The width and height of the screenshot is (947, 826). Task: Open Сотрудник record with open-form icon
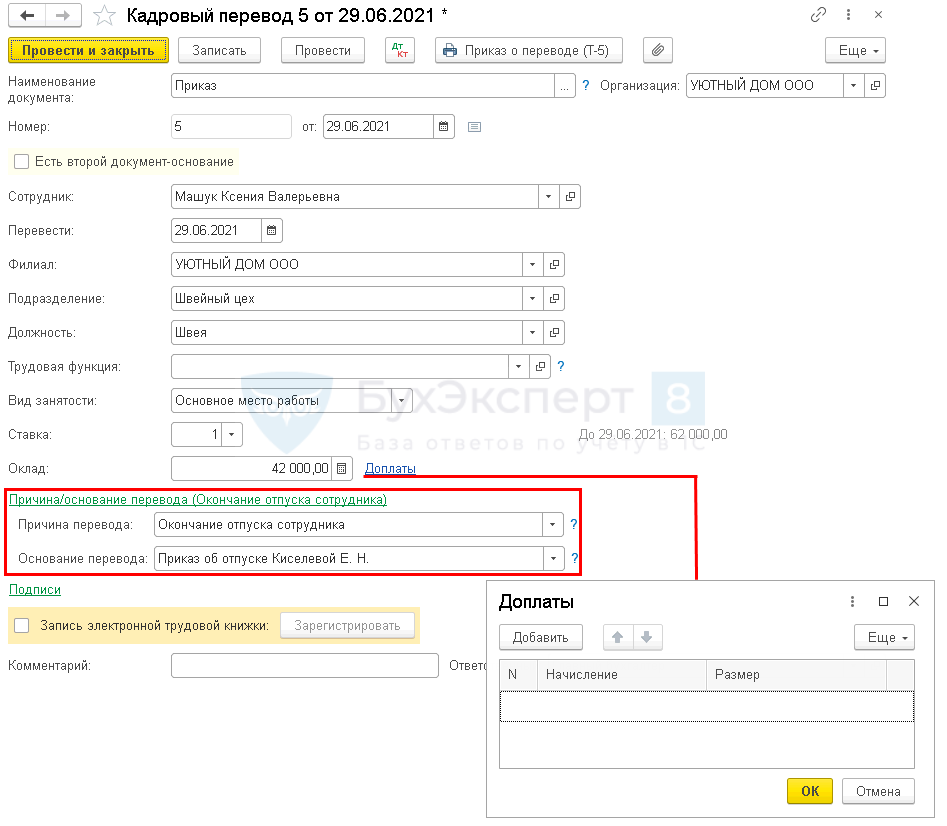570,197
